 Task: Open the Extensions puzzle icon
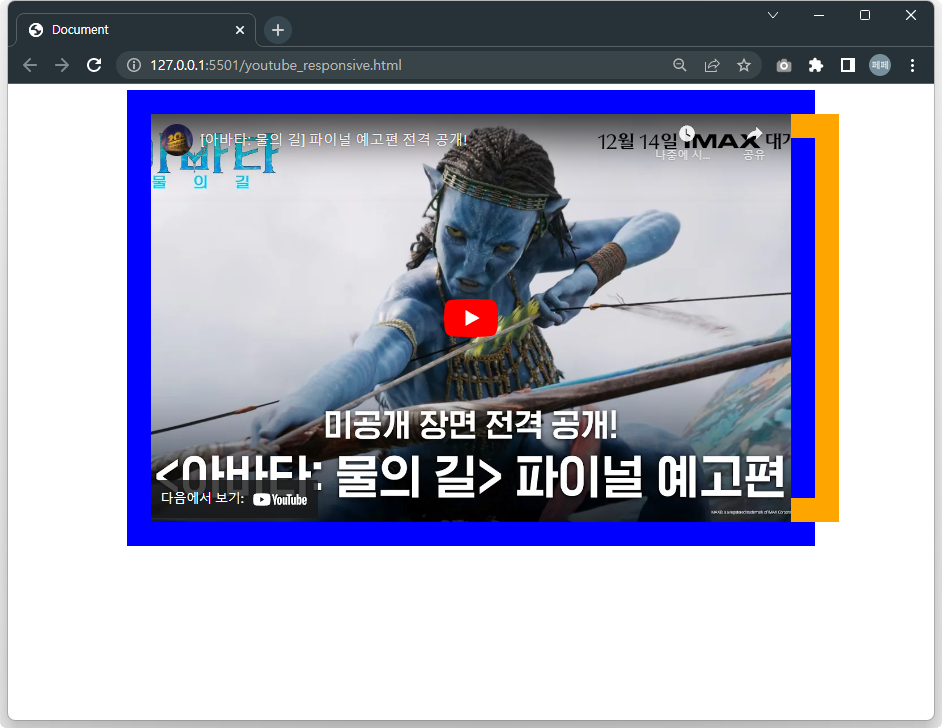[x=815, y=65]
